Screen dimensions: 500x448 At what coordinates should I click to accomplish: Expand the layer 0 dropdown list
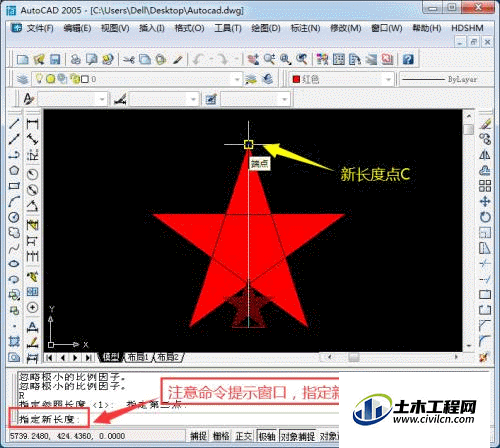point(237,79)
